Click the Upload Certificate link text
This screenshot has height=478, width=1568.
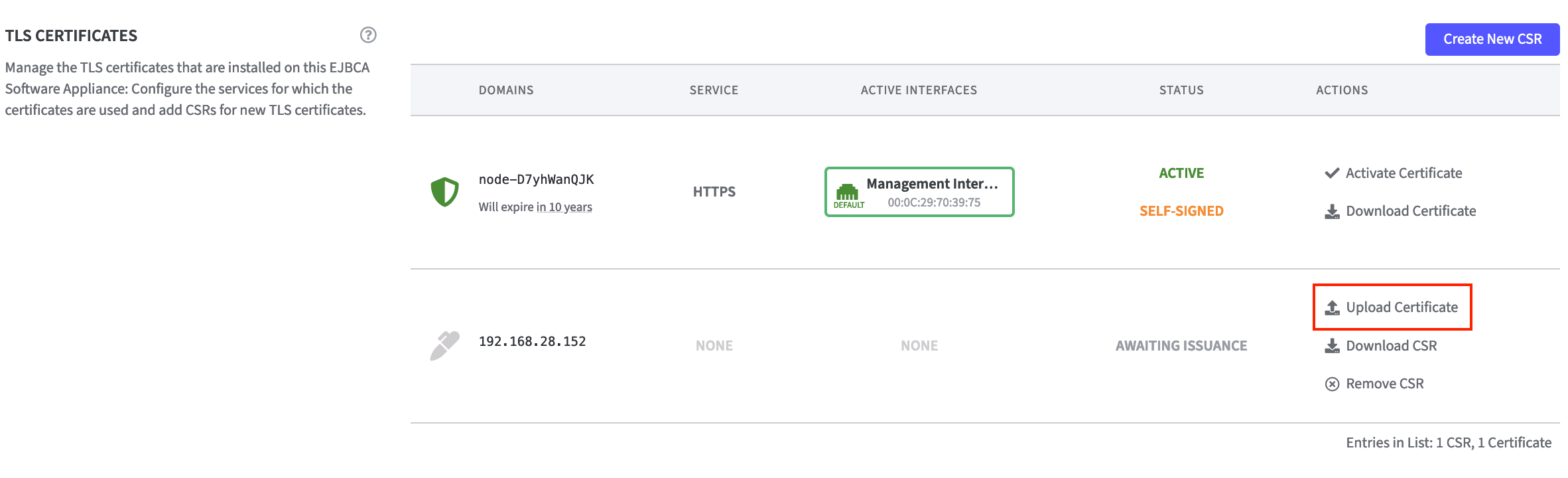pos(1402,307)
